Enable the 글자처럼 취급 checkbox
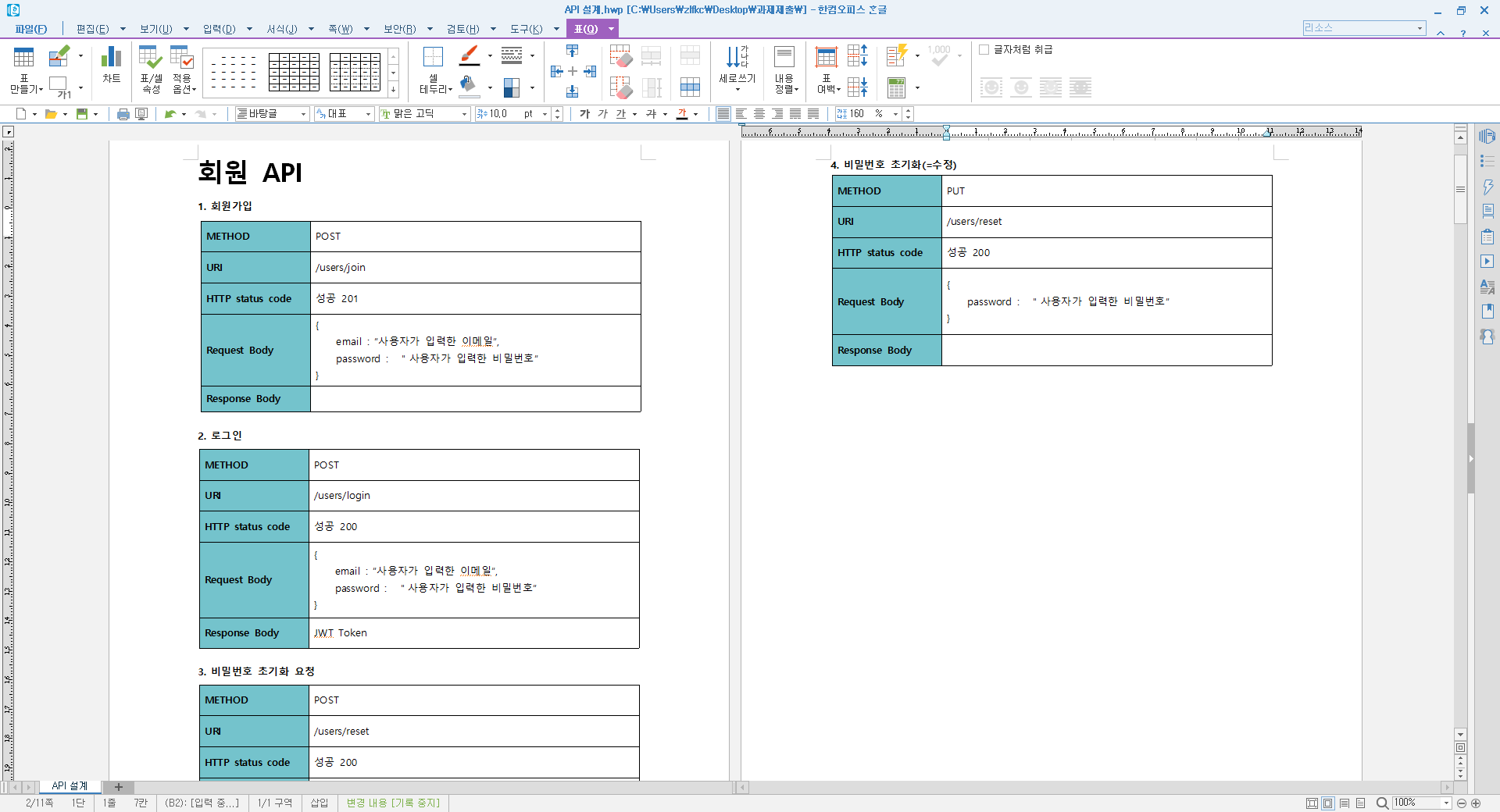The height and width of the screenshot is (812, 1500). (x=984, y=49)
